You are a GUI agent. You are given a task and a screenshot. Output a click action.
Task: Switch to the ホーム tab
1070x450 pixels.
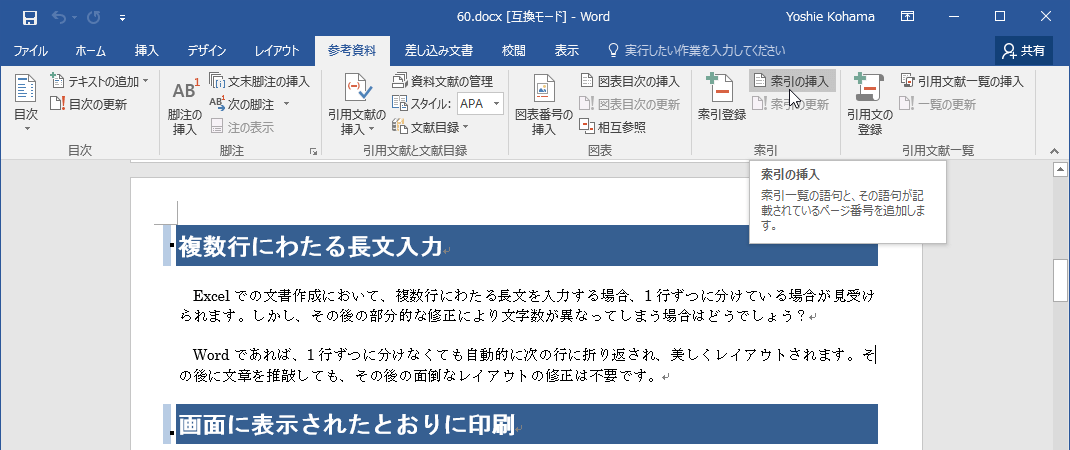click(x=91, y=51)
